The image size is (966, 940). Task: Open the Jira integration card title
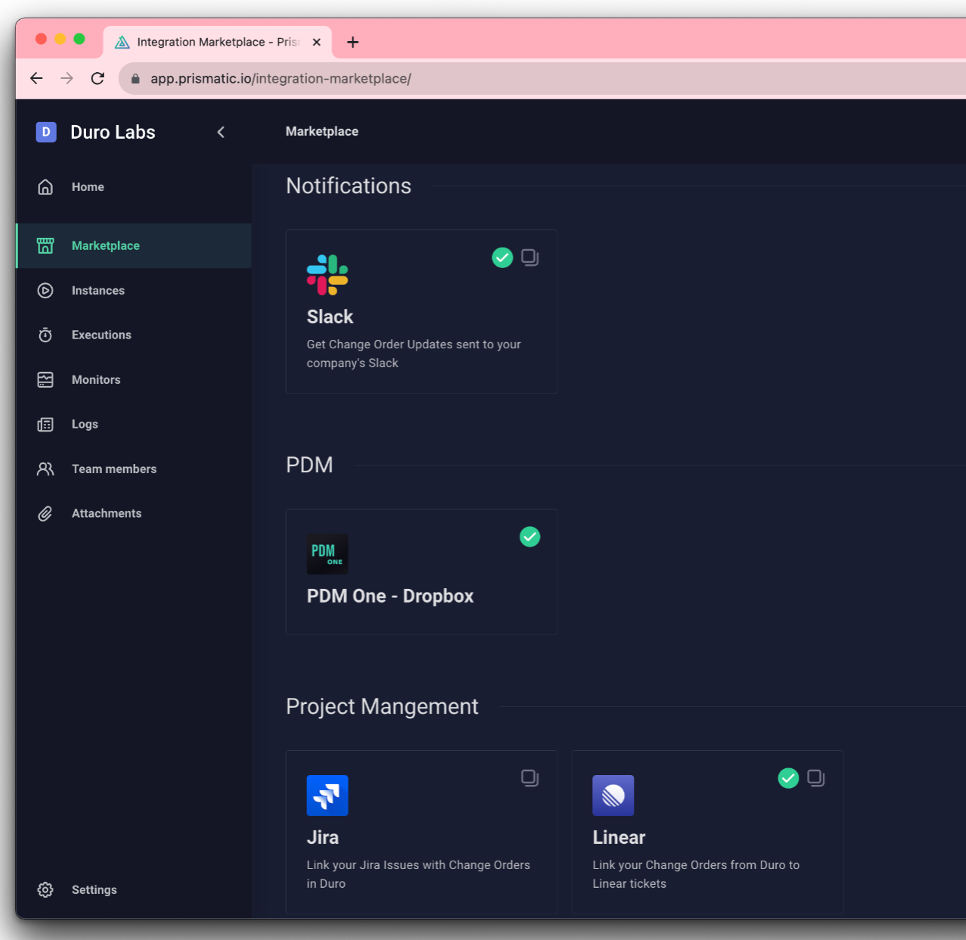pos(322,837)
